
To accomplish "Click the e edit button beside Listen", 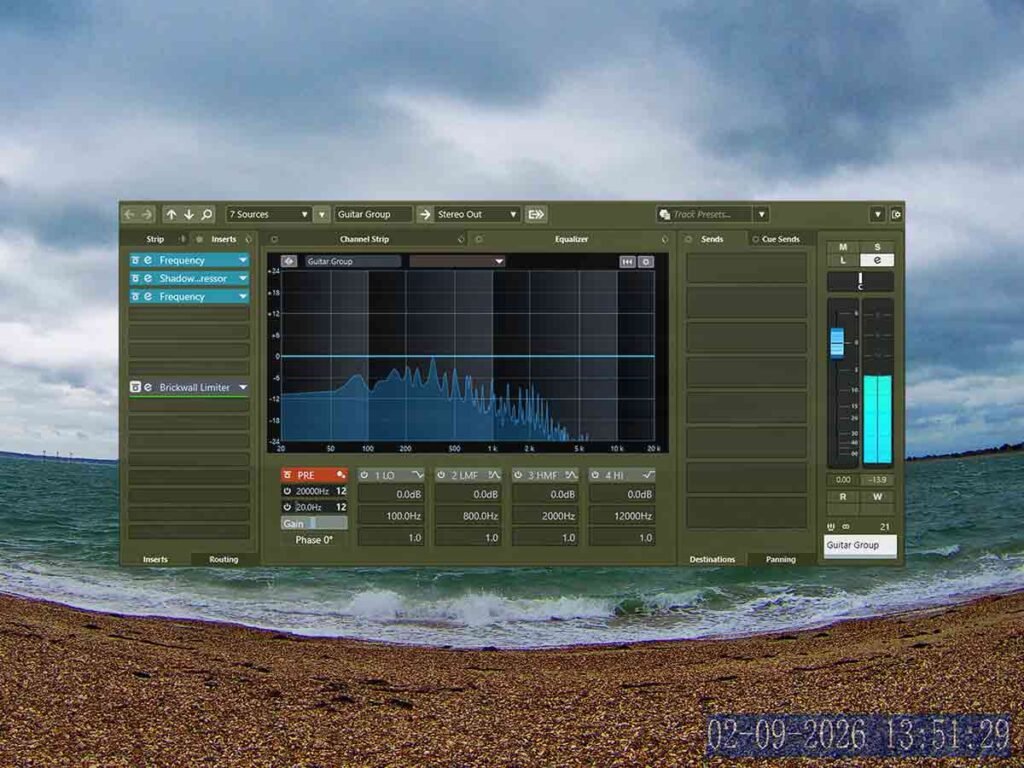I will (x=877, y=260).
